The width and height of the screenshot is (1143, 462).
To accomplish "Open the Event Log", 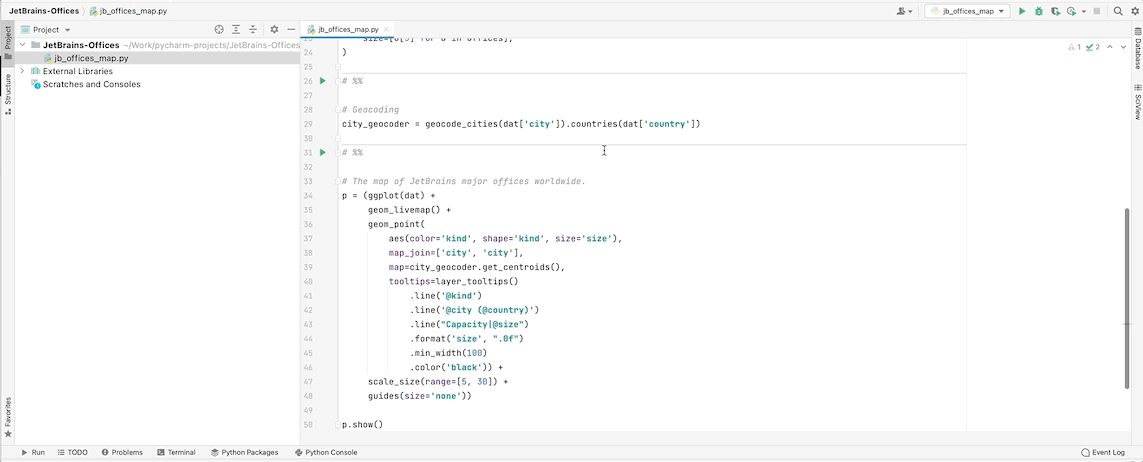I will [1103, 453].
